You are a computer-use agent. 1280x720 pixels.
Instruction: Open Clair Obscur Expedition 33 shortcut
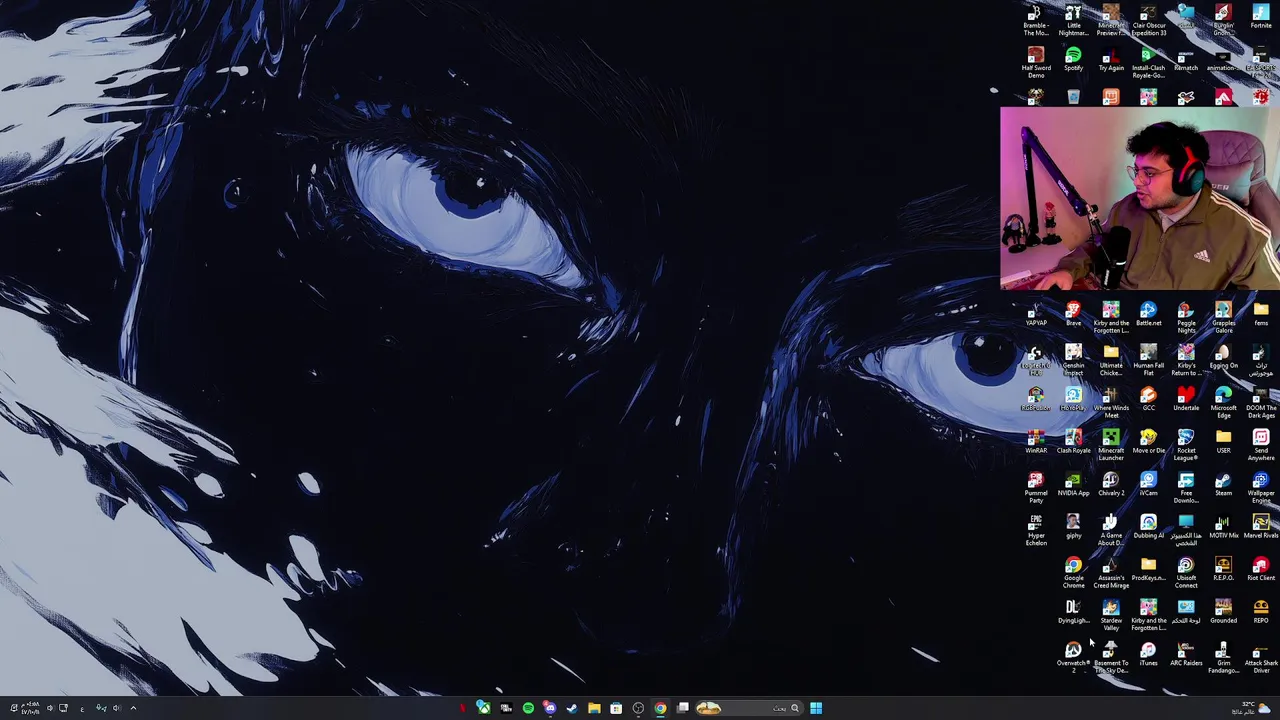point(1148,22)
